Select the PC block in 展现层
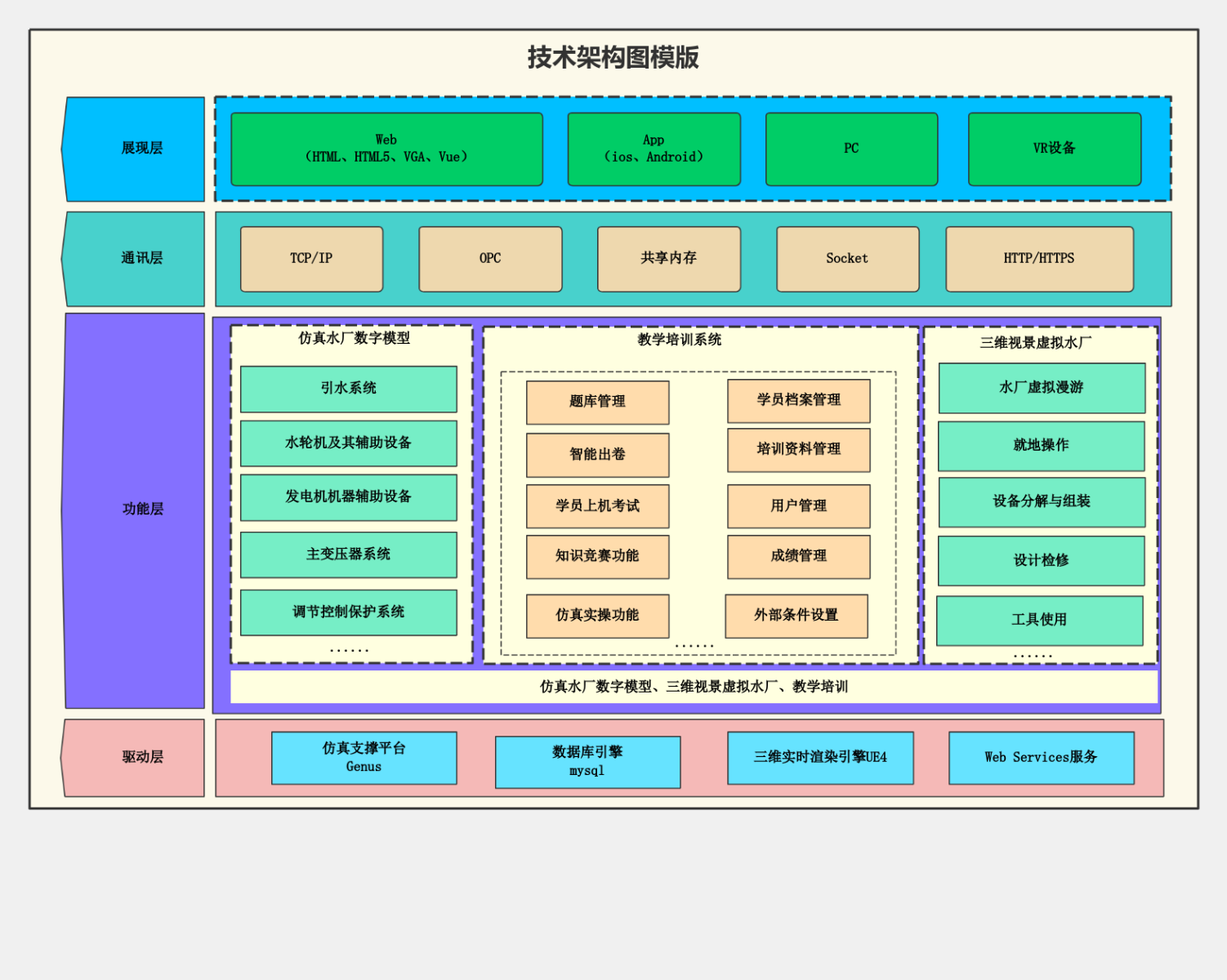This screenshot has width=1227, height=980. 851,149
